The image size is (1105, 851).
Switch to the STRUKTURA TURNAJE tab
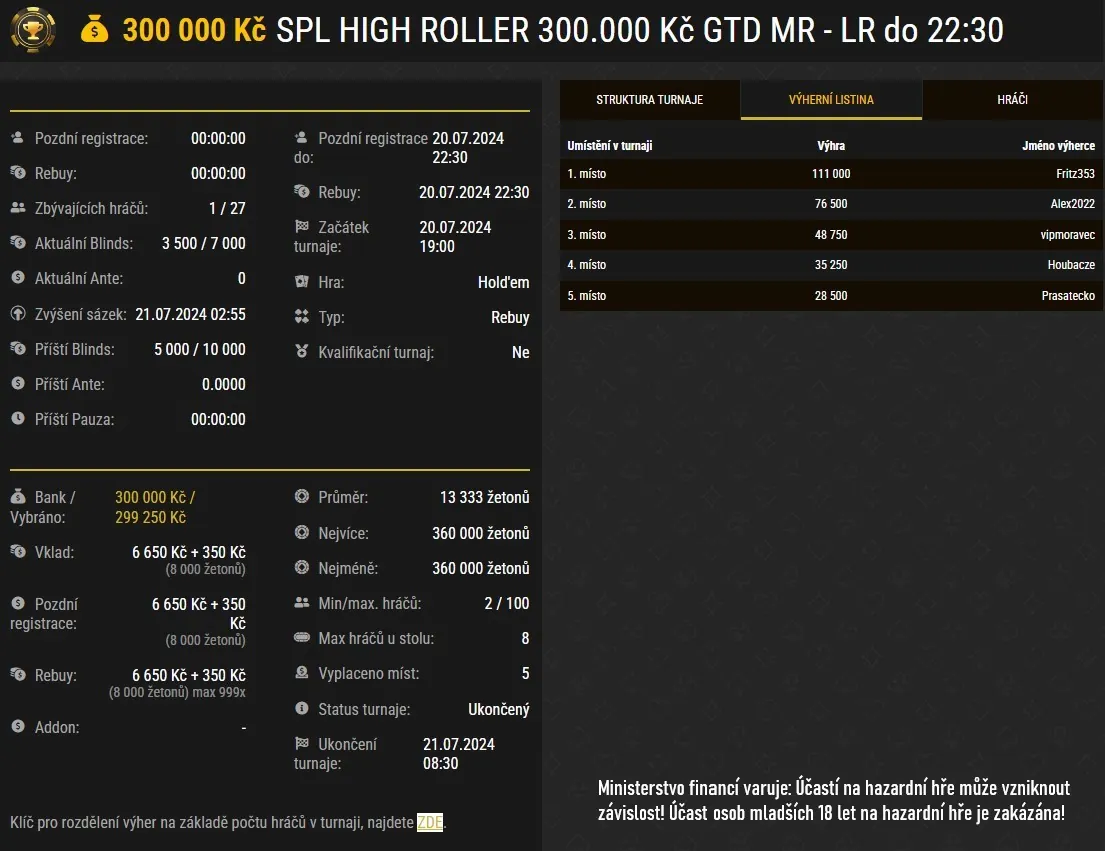(x=650, y=99)
